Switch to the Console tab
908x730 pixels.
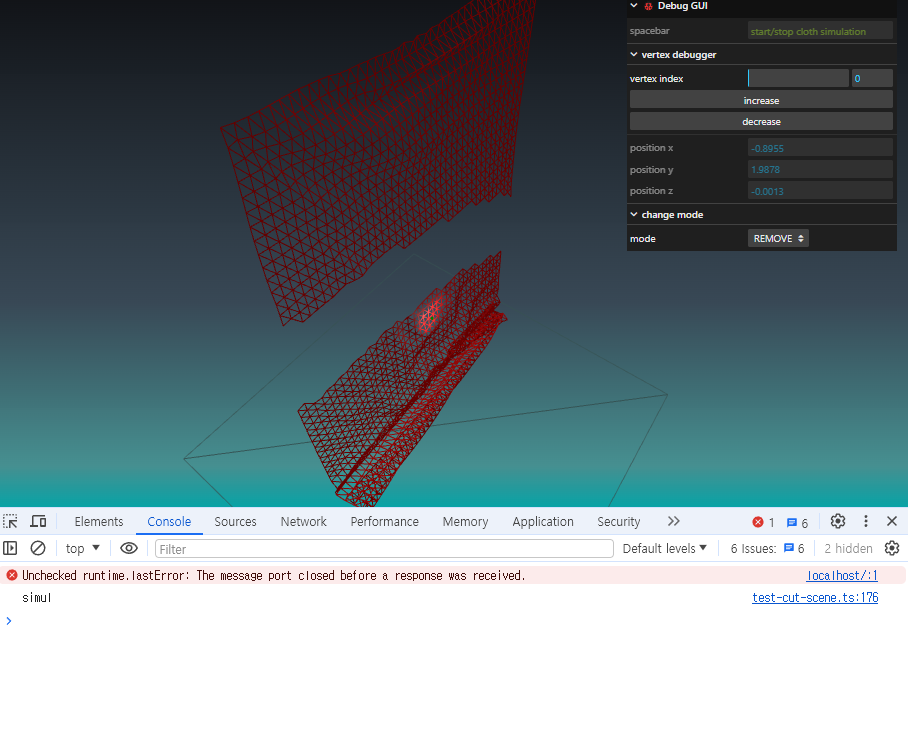[x=169, y=522]
